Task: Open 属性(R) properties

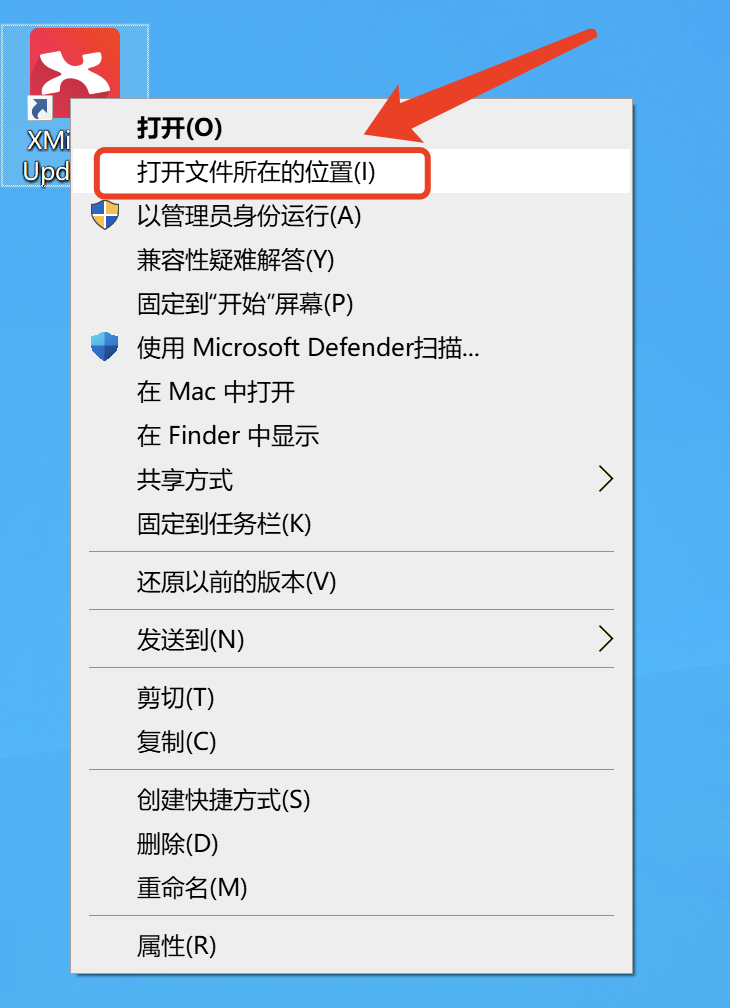Action: 176,946
